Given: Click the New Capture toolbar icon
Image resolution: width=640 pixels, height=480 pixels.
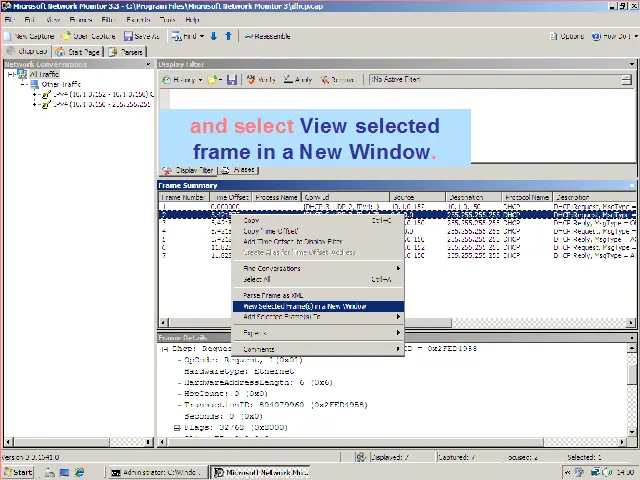Looking at the screenshot, I should pyautogui.click(x=7, y=36).
